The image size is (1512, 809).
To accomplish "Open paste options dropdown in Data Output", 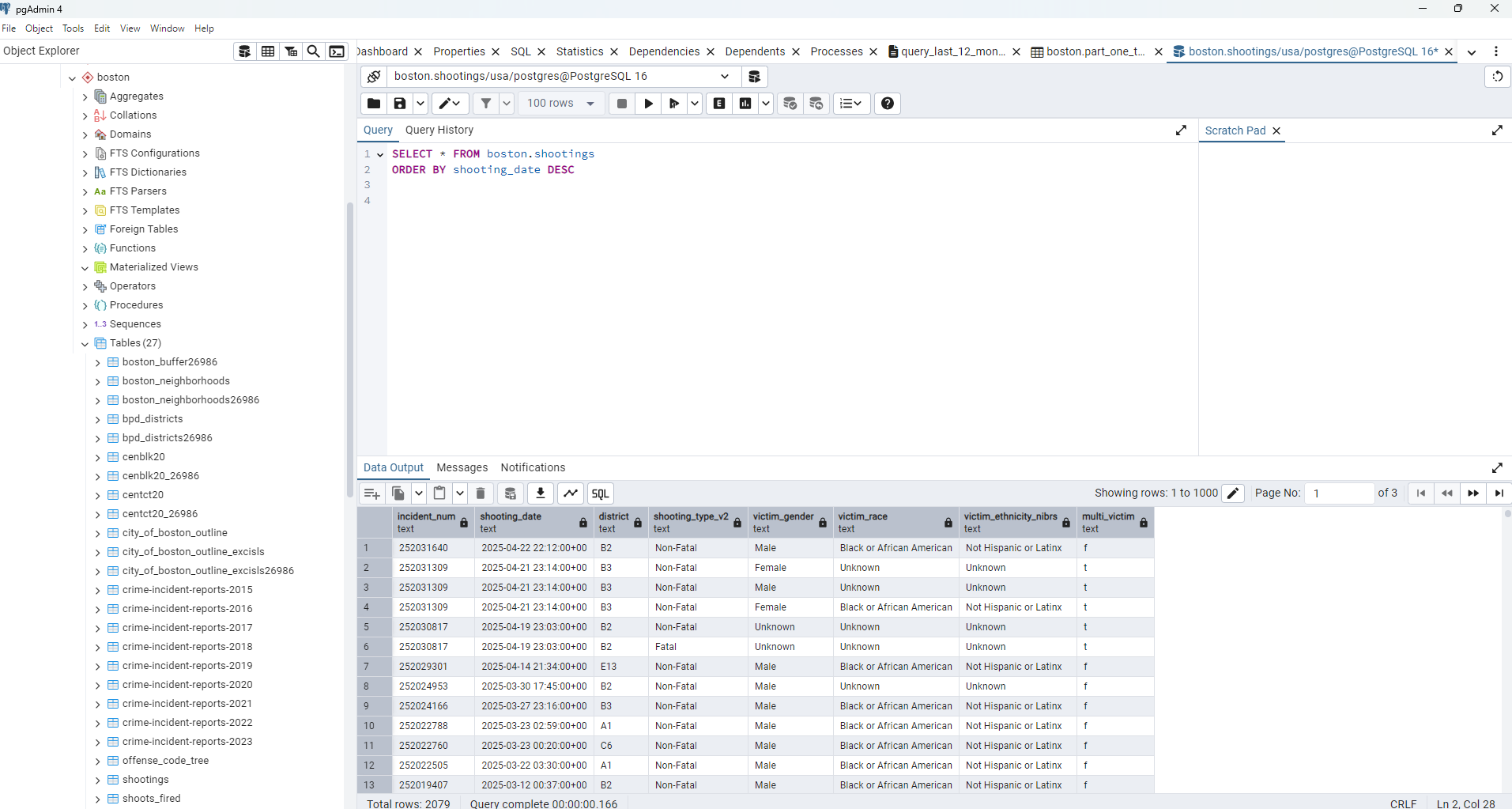I will (459, 493).
